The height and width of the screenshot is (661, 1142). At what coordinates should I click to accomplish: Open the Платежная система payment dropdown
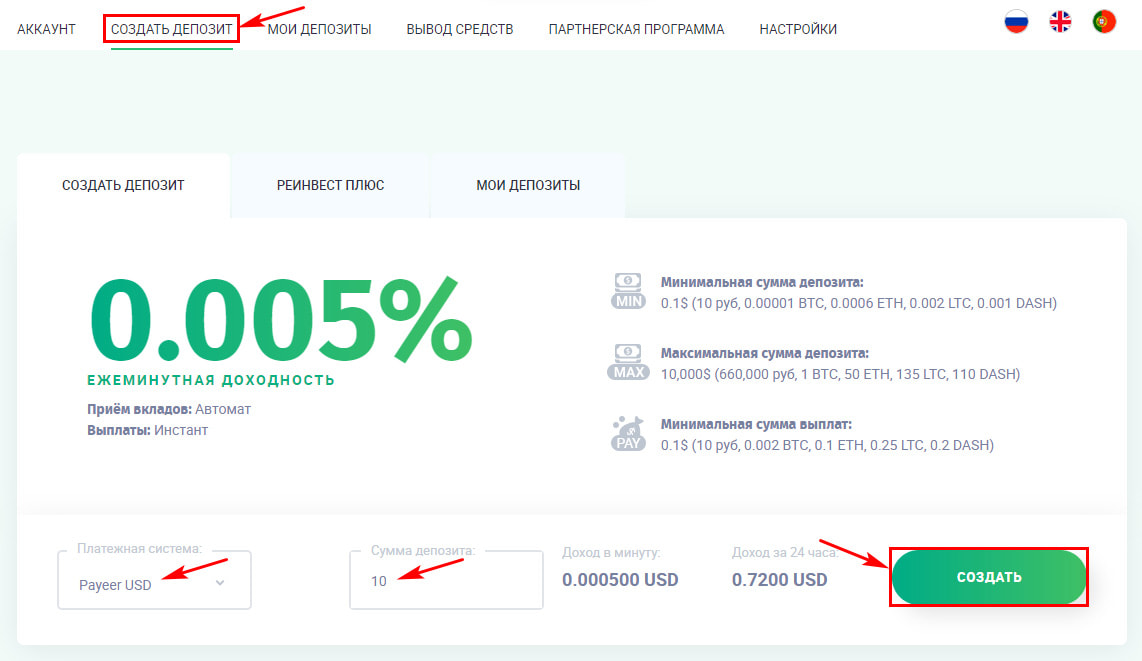pyautogui.click(x=153, y=580)
